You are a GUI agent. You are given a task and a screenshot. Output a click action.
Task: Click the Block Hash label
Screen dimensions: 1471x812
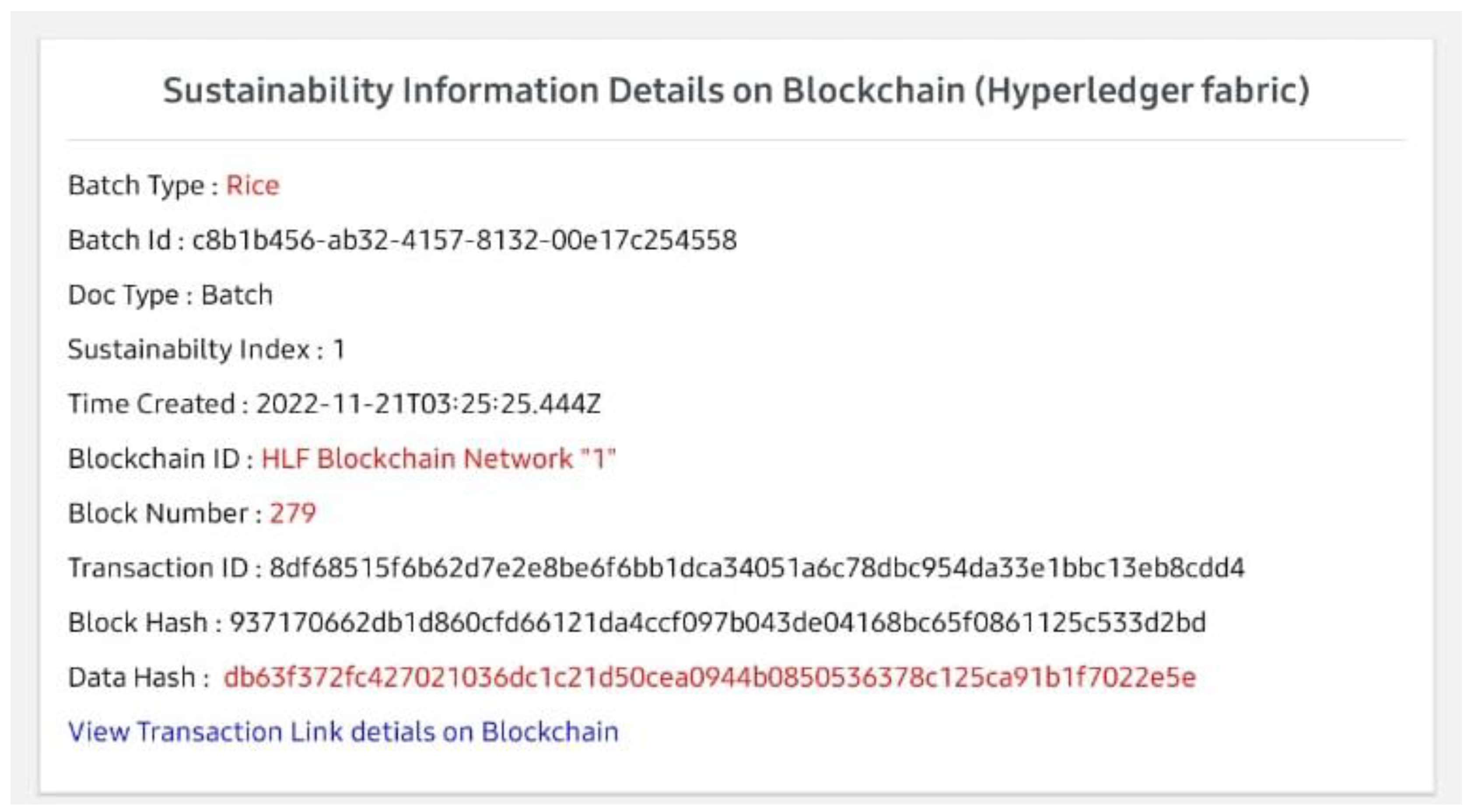(138, 623)
